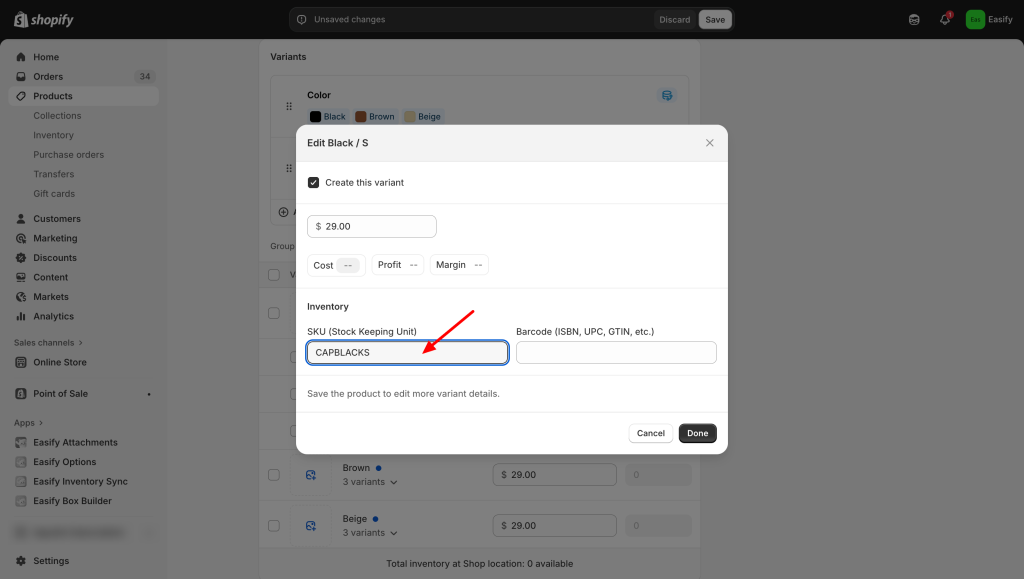Screen dimensions: 1024x579
Task: Expand Brown 3 variants list
Action: (370, 482)
